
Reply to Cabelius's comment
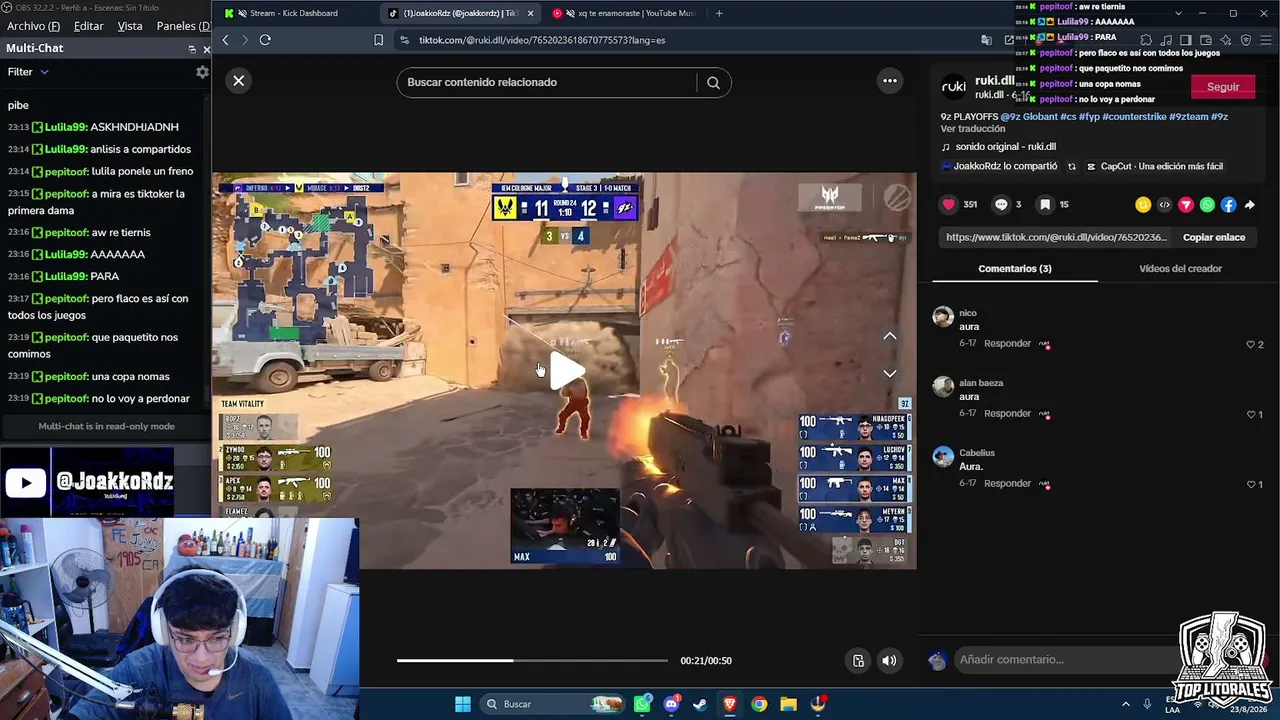[x=1007, y=484]
